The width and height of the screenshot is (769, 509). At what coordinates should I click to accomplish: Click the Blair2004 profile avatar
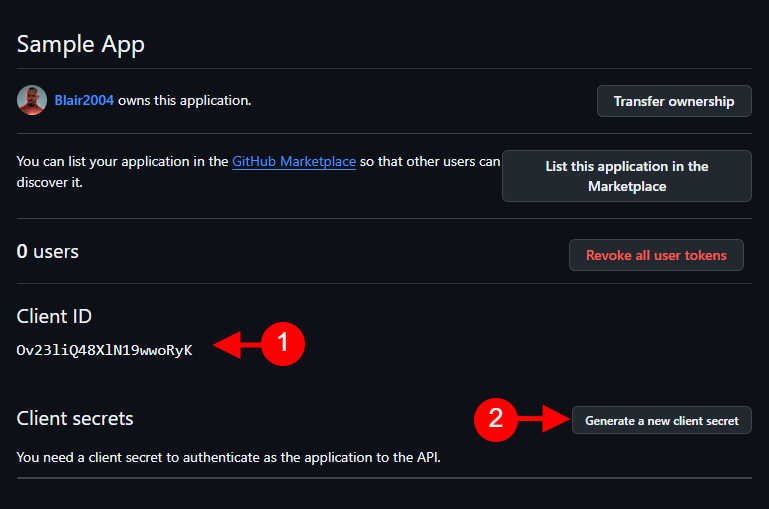pyautogui.click(x=32, y=100)
